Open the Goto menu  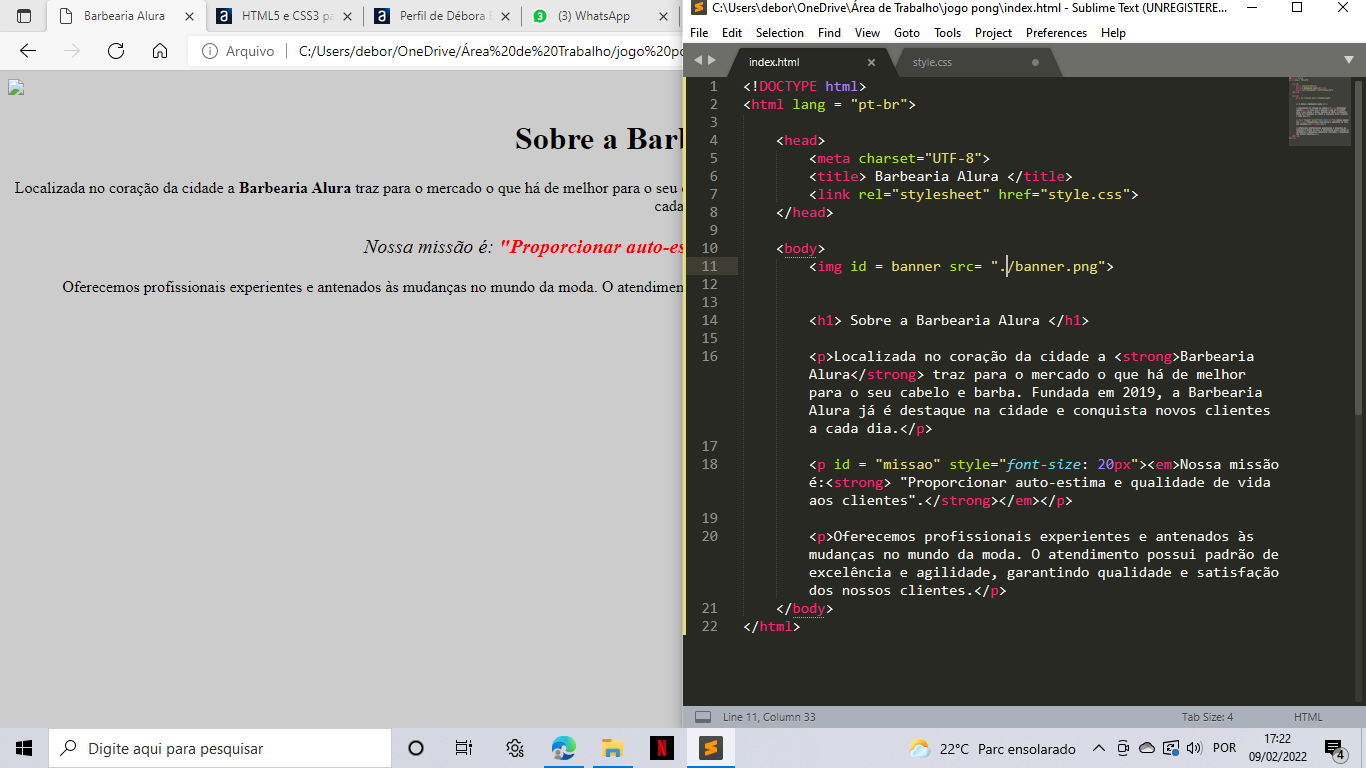[x=907, y=32]
